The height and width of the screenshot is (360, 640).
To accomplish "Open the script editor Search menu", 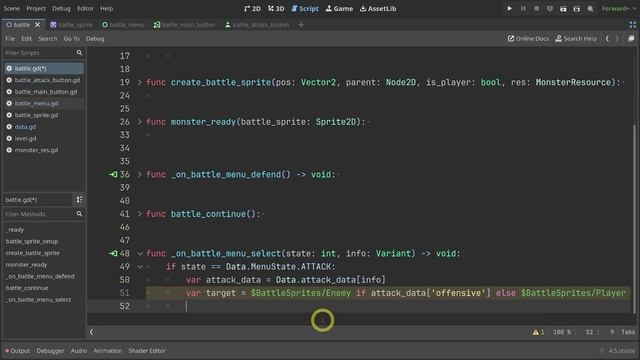I will pos(48,38).
